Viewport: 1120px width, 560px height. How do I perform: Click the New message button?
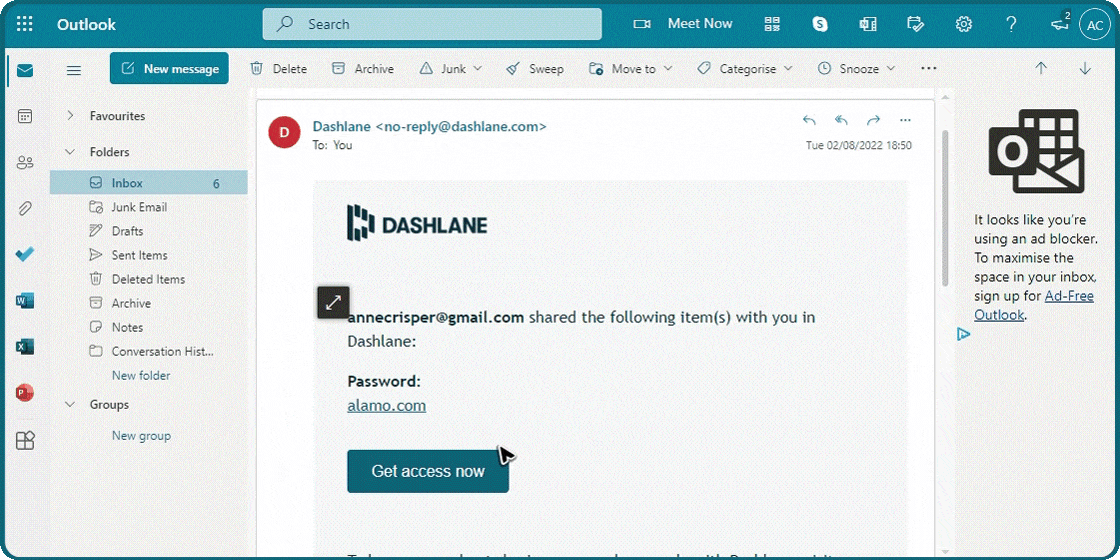169,69
